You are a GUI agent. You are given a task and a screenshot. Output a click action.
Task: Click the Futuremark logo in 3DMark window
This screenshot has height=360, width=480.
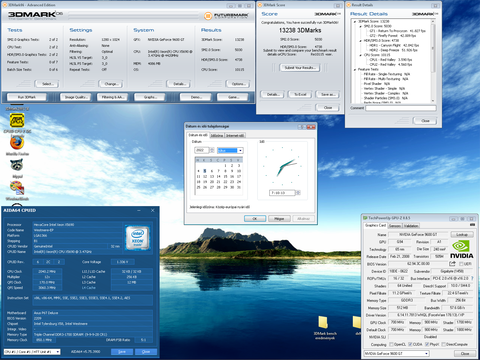[226, 15]
